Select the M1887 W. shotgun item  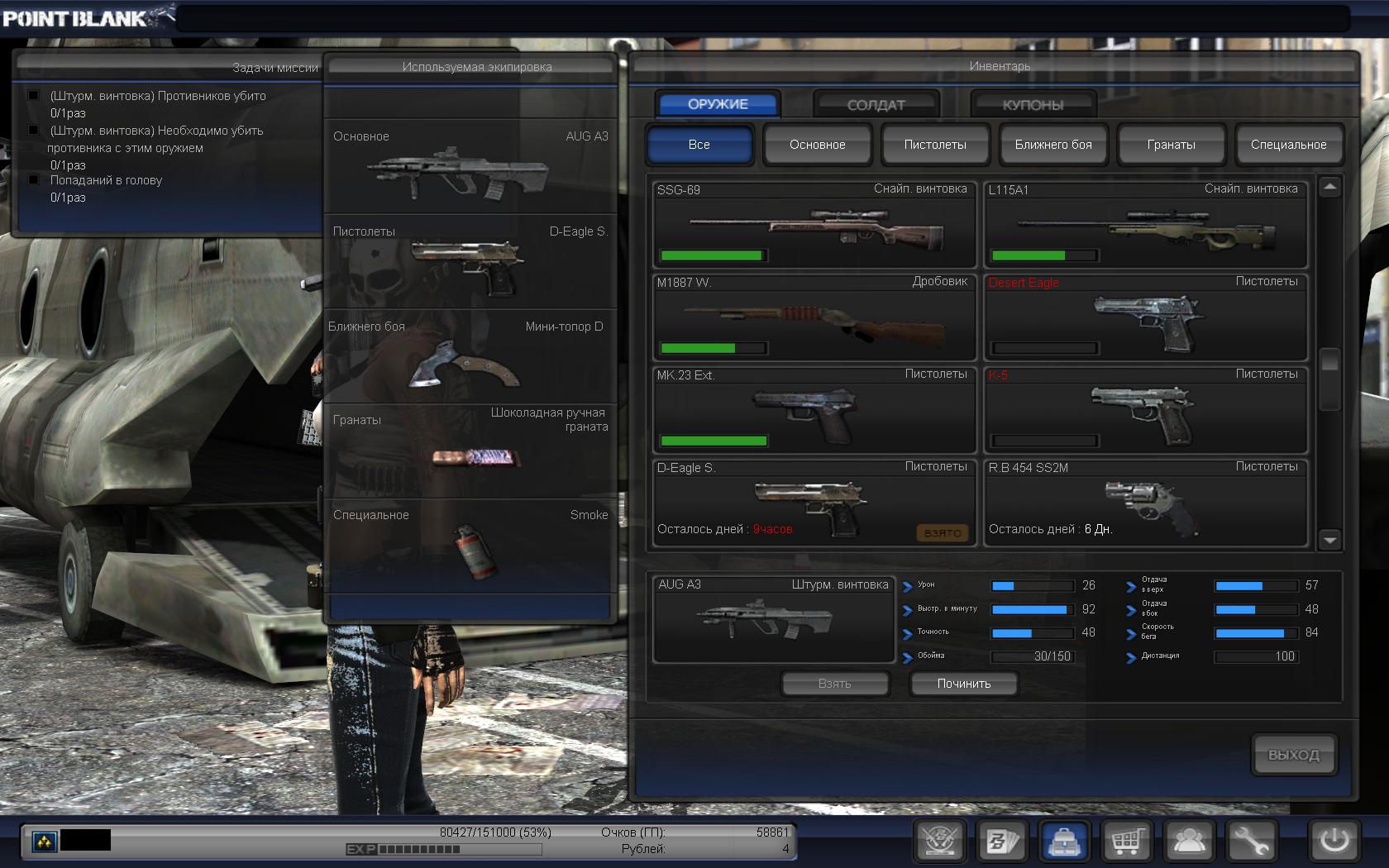[x=815, y=317]
